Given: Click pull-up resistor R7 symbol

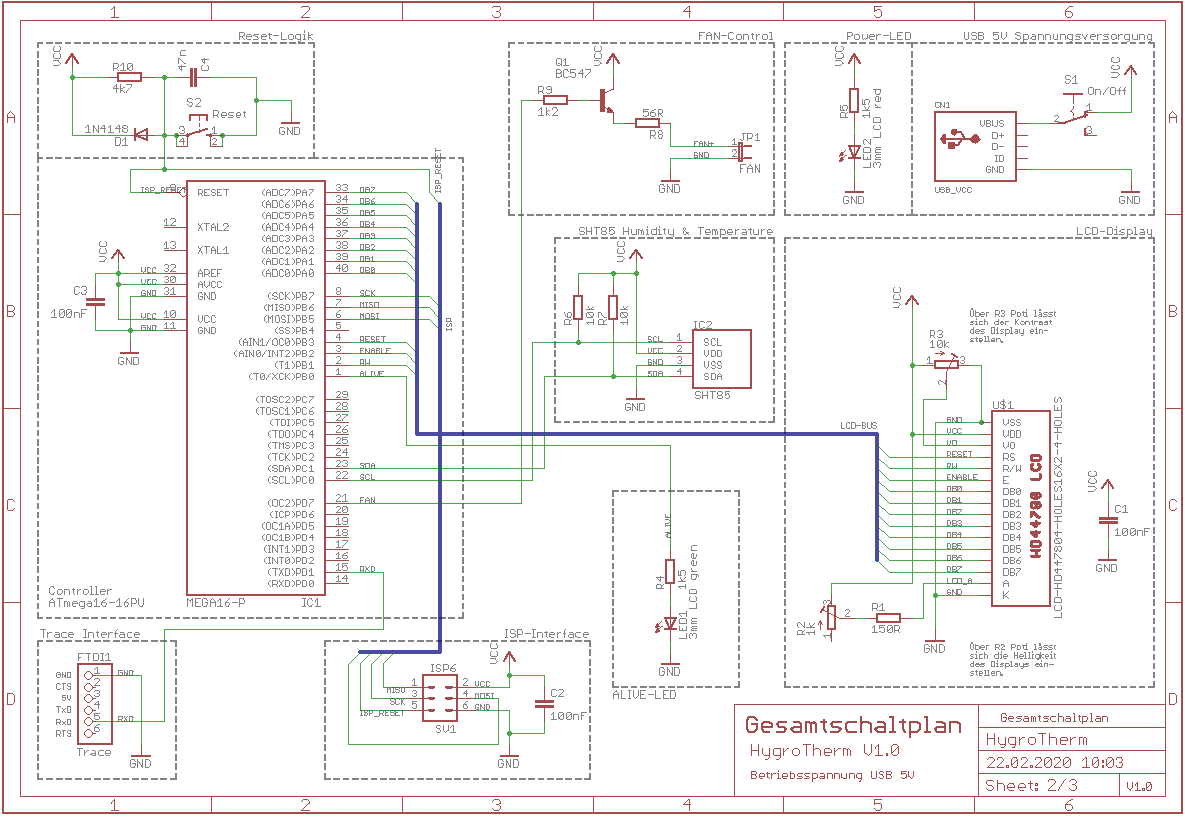Looking at the screenshot, I should pos(613,308).
